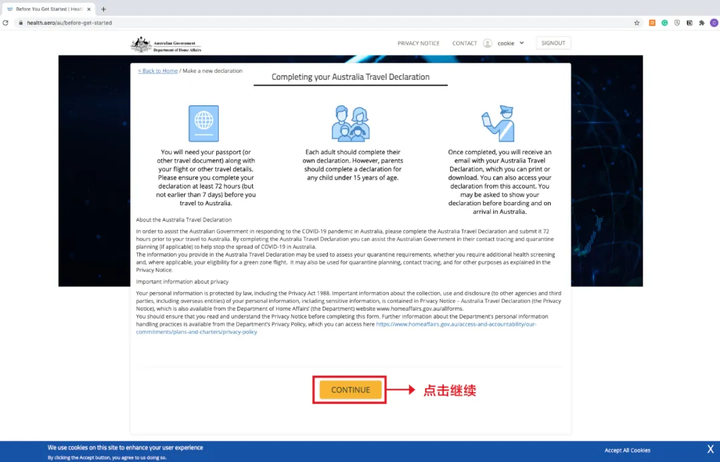Click the SIGNOUT button
720x462 pixels.
click(553, 43)
